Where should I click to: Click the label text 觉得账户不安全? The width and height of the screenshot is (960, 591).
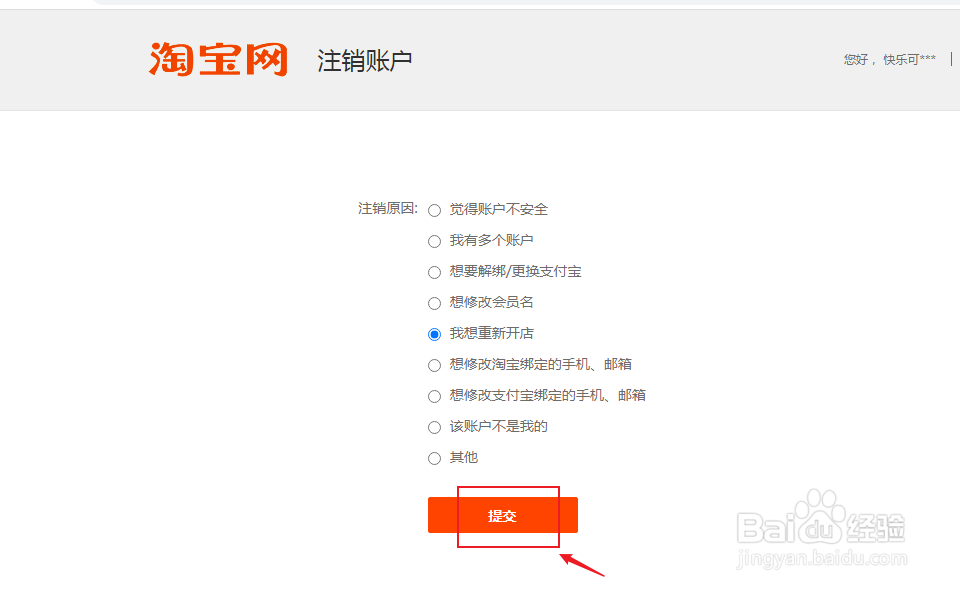[x=498, y=209]
